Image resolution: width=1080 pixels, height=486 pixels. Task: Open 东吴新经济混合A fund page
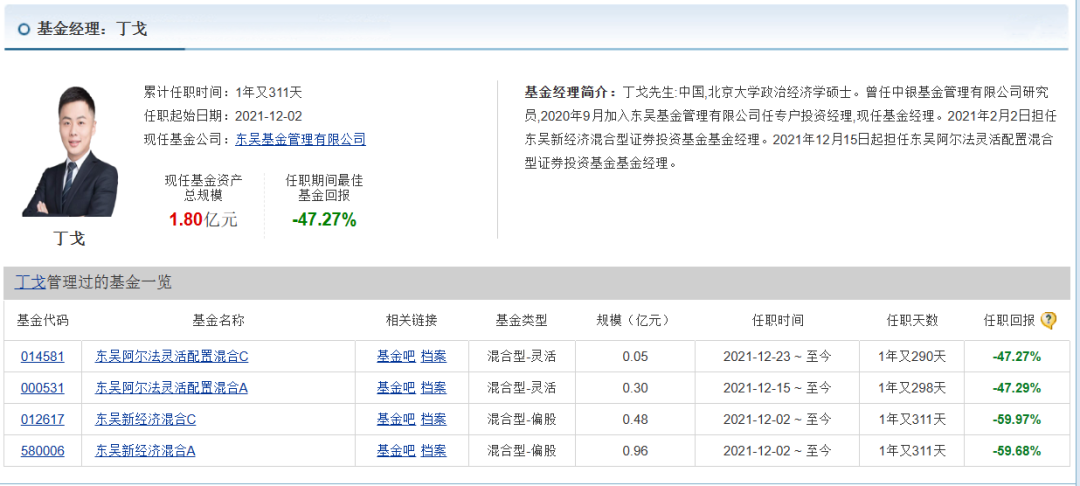click(x=145, y=451)
